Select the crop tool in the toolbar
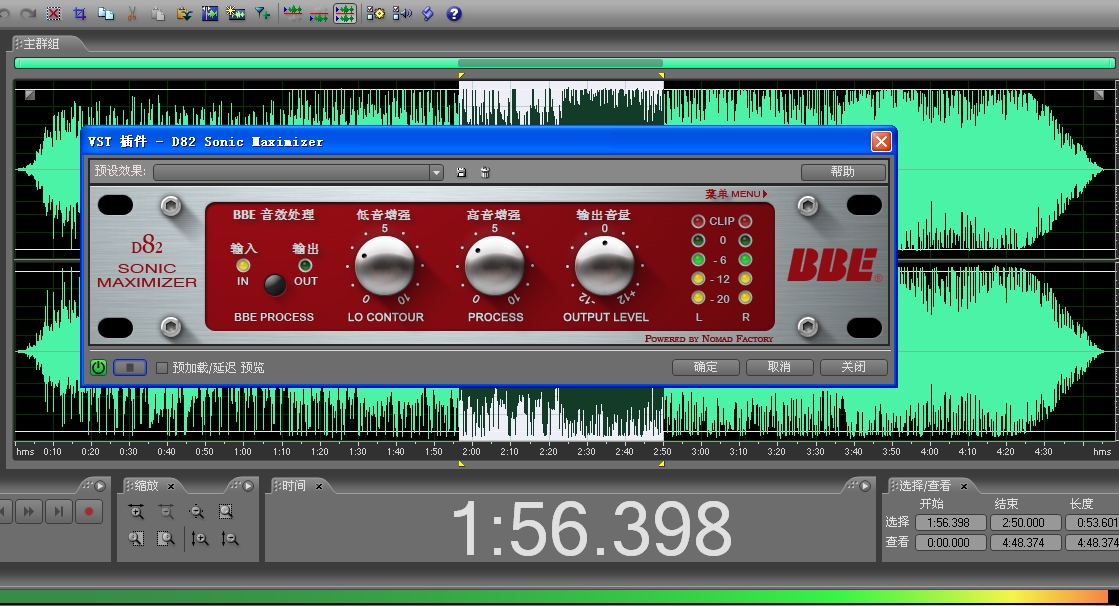The width and height of the screenshot is (1119, 606). 79,14
